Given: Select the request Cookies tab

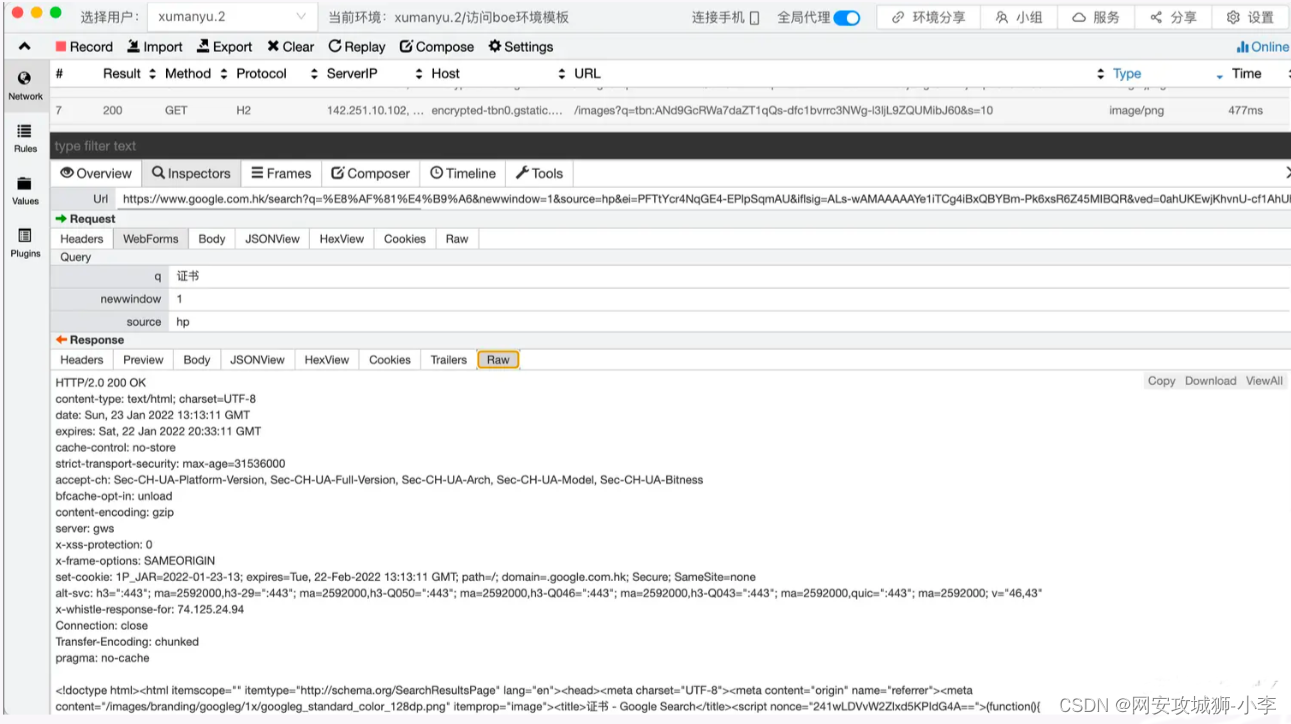Looking at the screenshot, I should coord(405,239).
